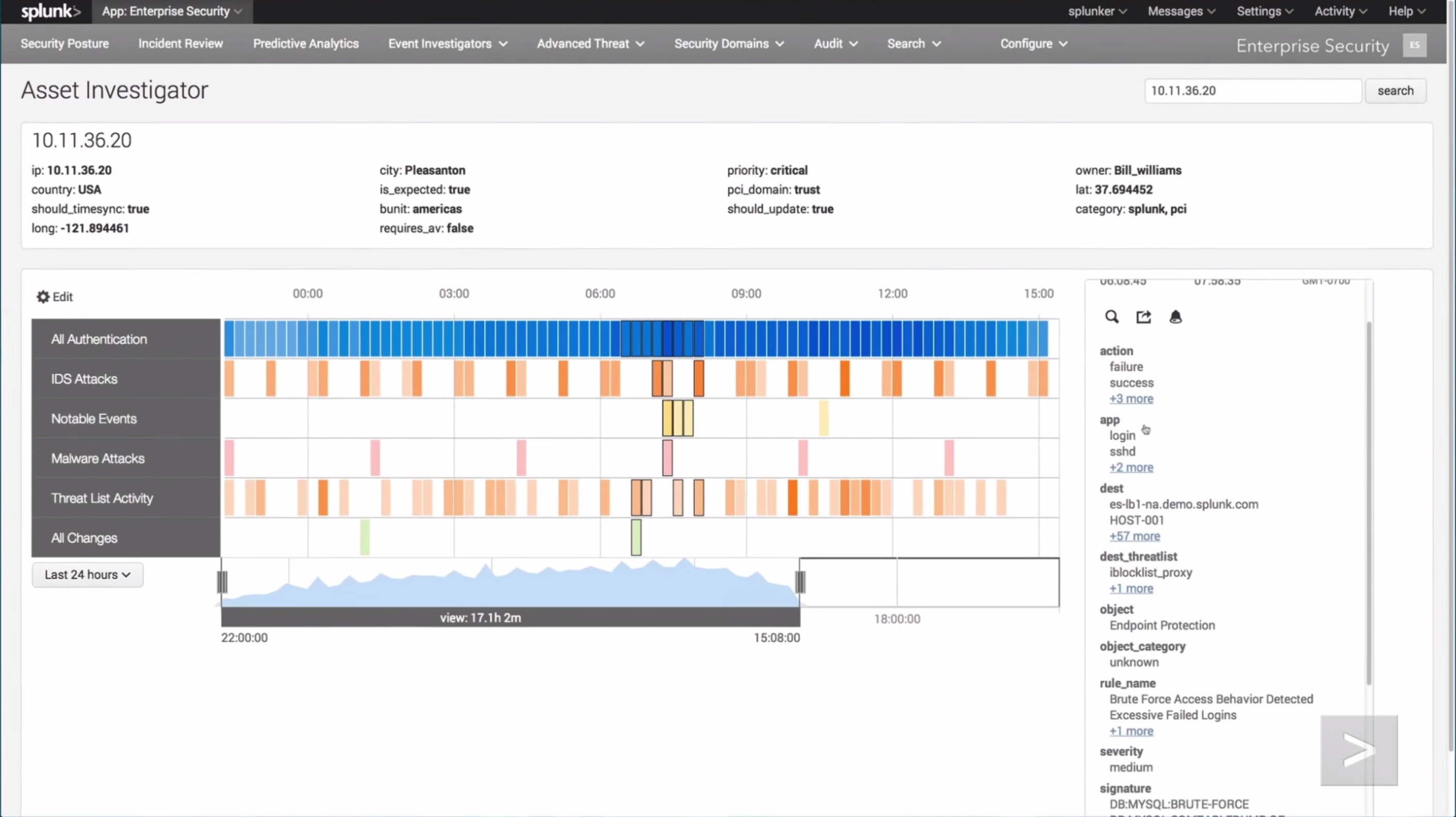
Task: Click the Edit gear icon above swimlanes
Action: pos(43,297)
